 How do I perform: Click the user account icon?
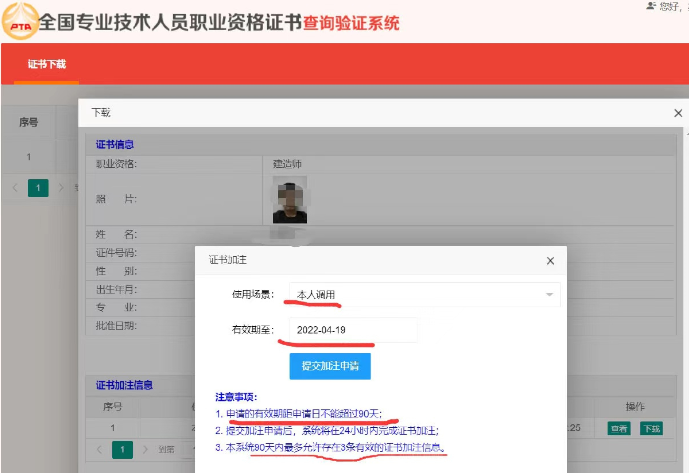pos(651,6)
